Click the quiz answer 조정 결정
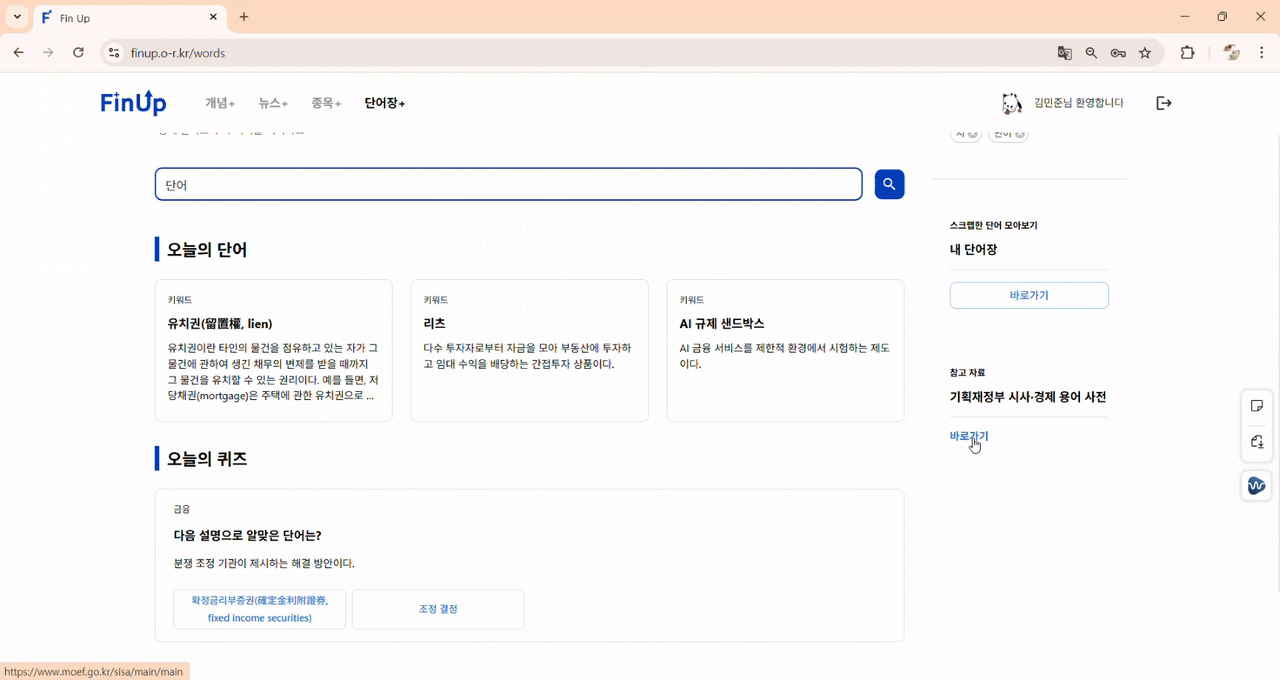Image resolution: width=1280 pixels, height=680 pixels. point(438,609)
